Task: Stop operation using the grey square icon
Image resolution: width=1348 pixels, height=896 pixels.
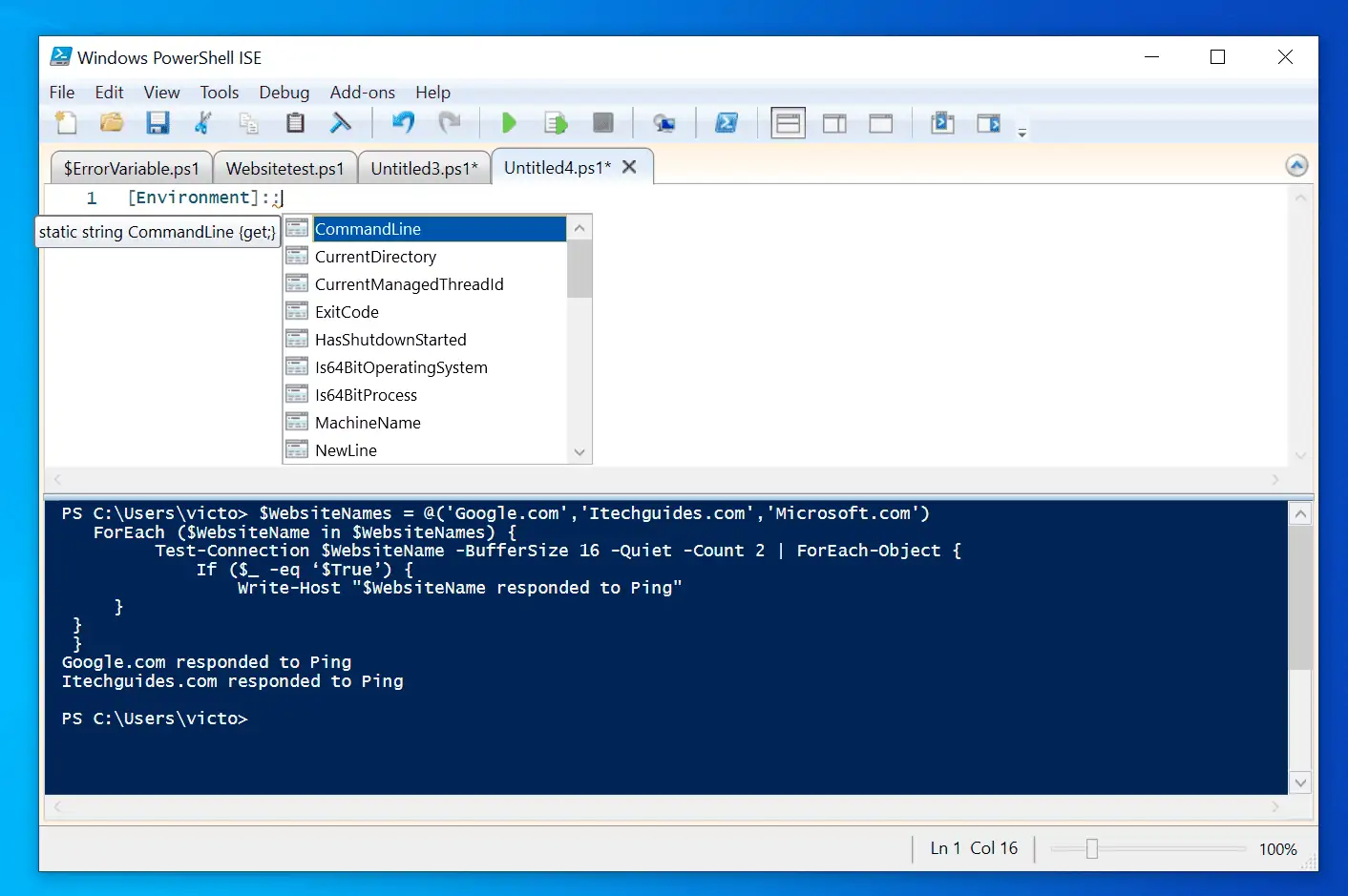Action: click(x=602, y=123)
